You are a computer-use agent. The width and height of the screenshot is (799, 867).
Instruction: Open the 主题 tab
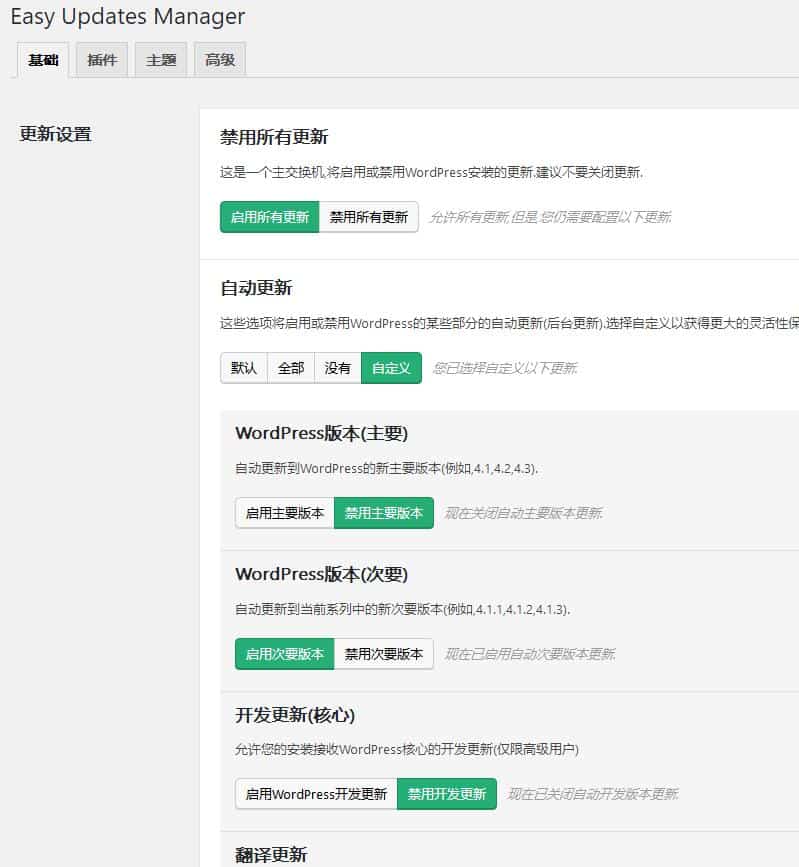click(x=161, y=60)
